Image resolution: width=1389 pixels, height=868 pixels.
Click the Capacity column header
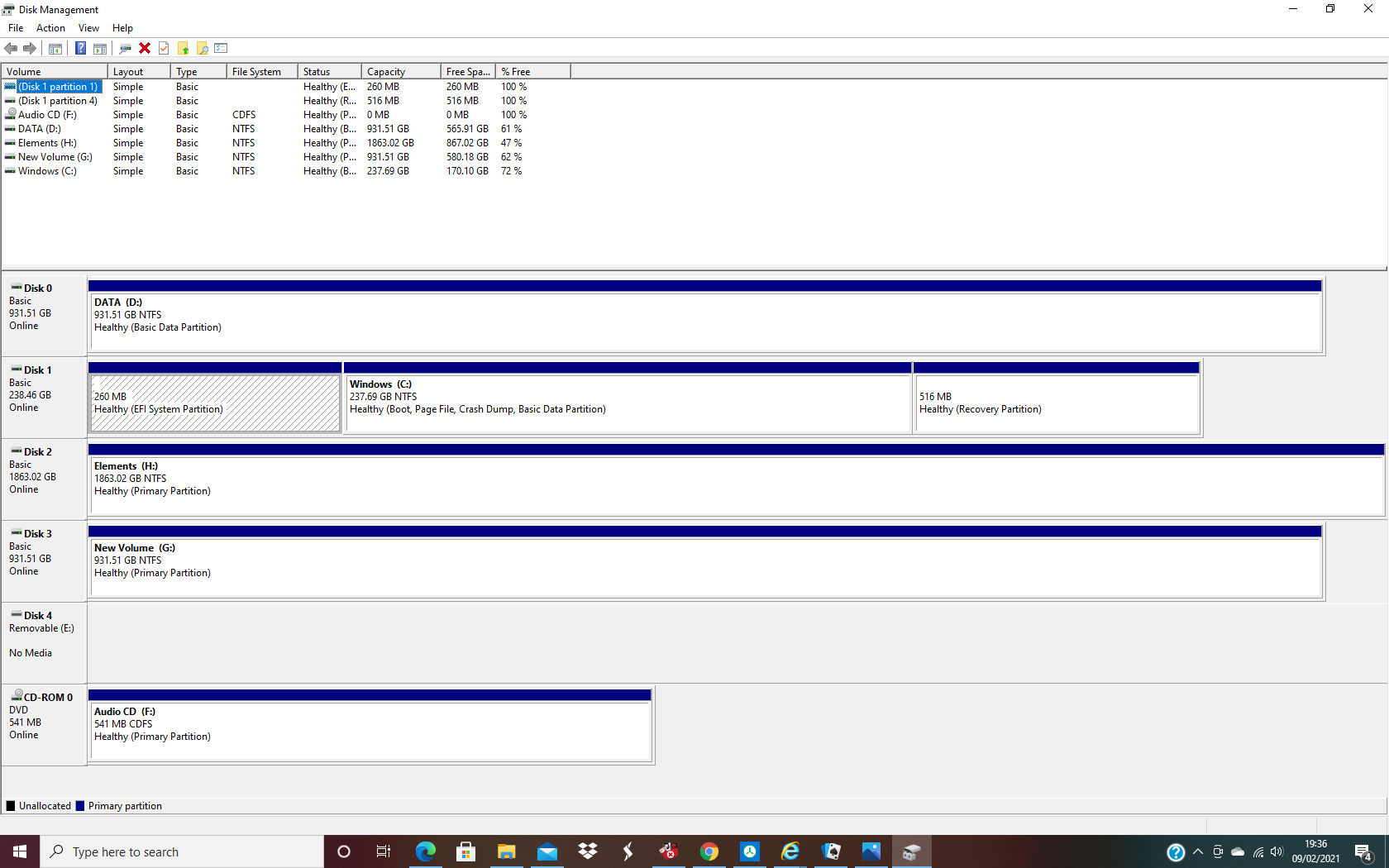pyautogui.click(x=385, y=71)
